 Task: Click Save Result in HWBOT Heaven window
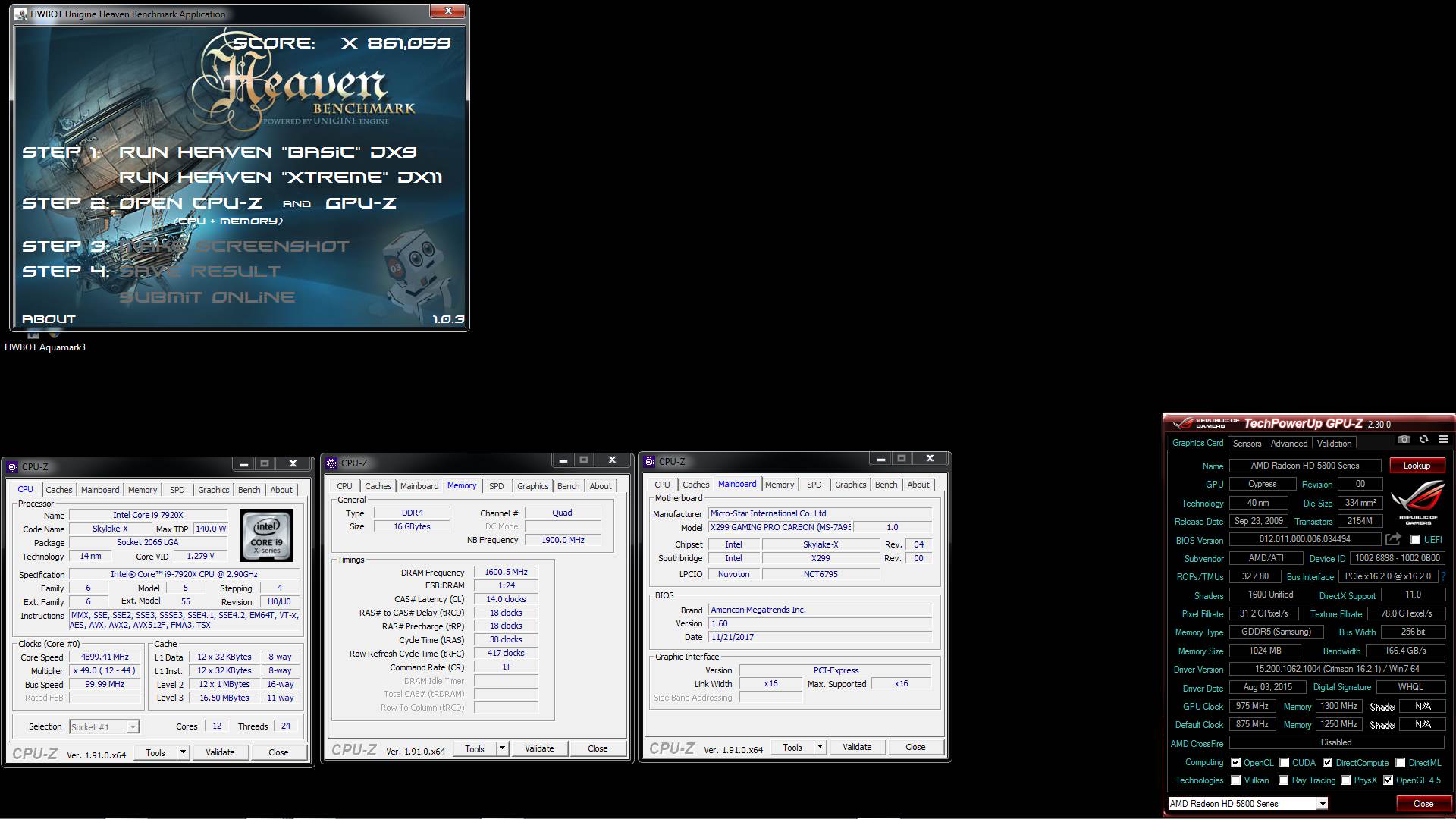[200, 271]
